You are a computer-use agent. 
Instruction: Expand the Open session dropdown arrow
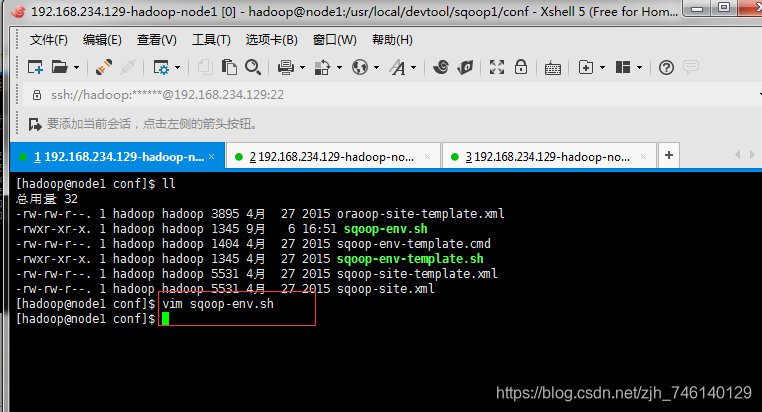click(x=76, y=68)
